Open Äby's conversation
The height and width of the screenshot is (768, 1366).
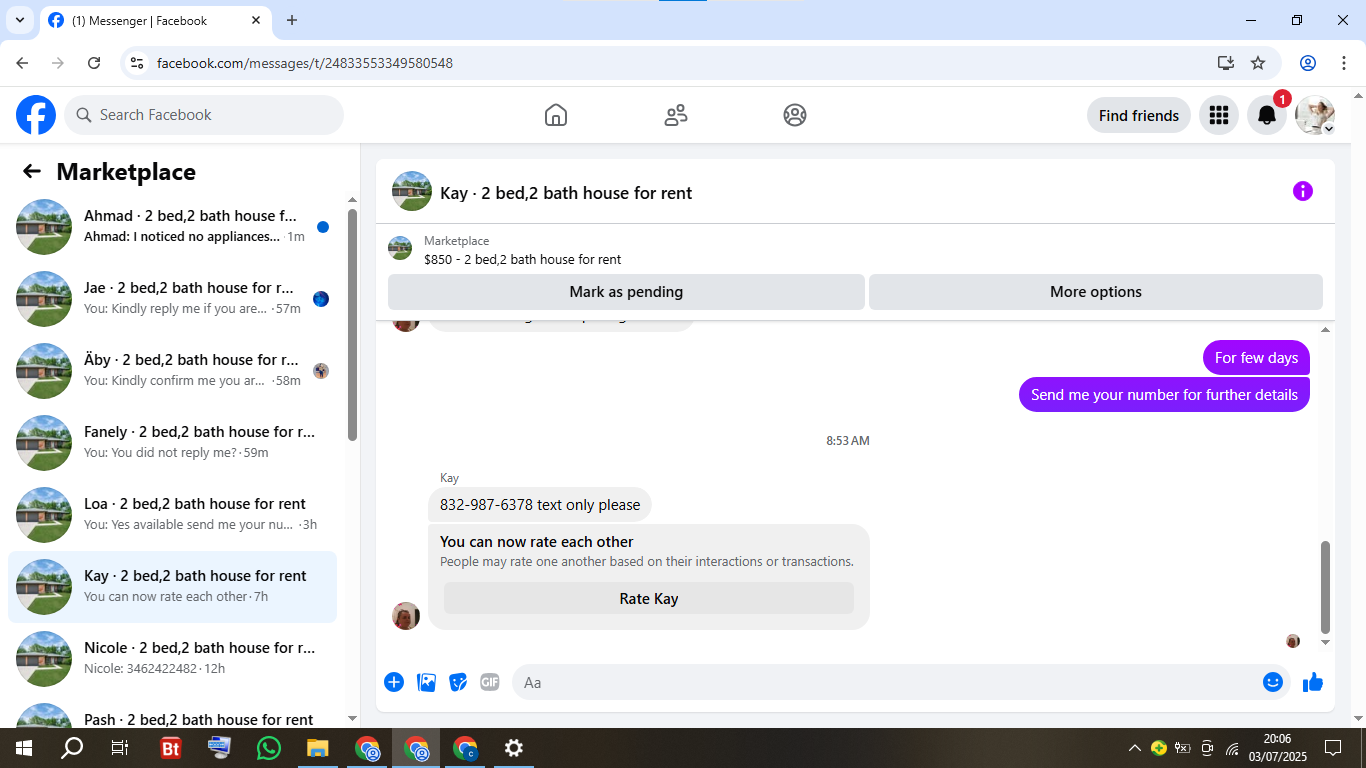pyautogui.click(x=172, y=371)
